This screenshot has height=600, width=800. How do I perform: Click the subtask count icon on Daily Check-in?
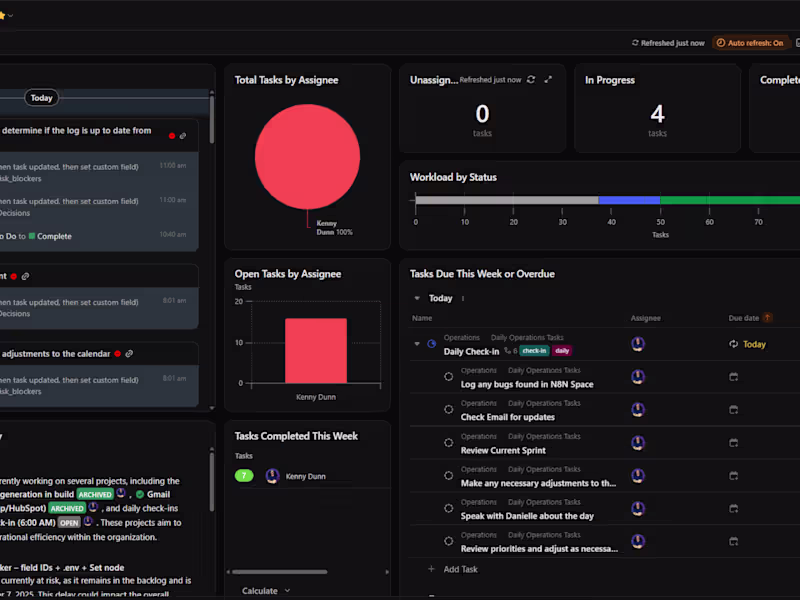(x=511, y=351)
